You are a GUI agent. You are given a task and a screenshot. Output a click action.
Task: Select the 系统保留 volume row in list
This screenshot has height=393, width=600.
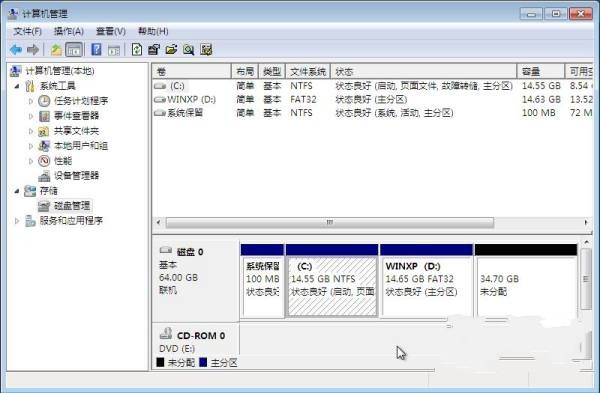(373, 113)
